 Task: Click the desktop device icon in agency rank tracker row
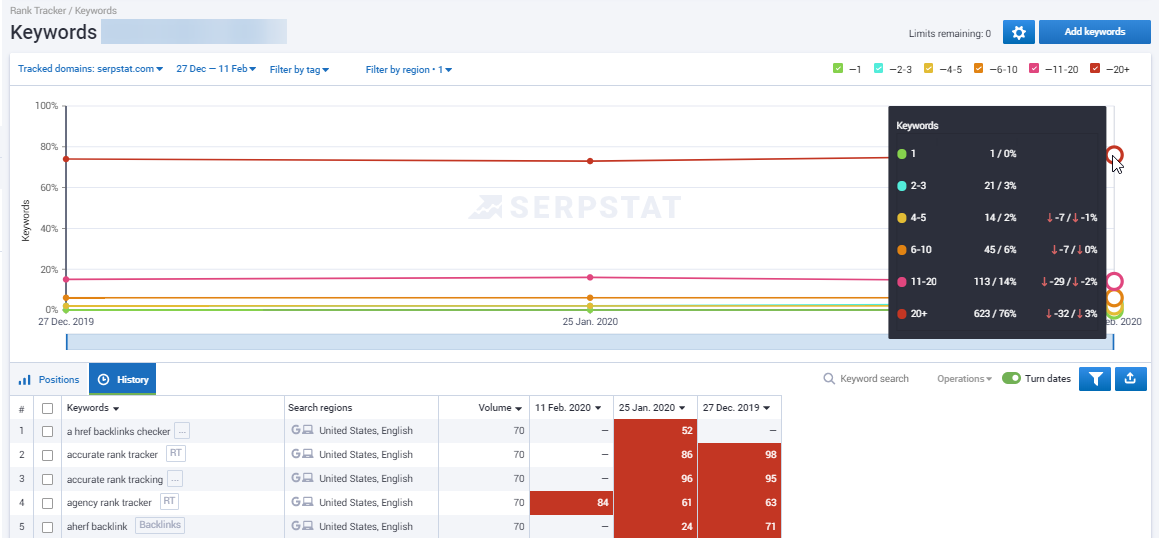308,502
